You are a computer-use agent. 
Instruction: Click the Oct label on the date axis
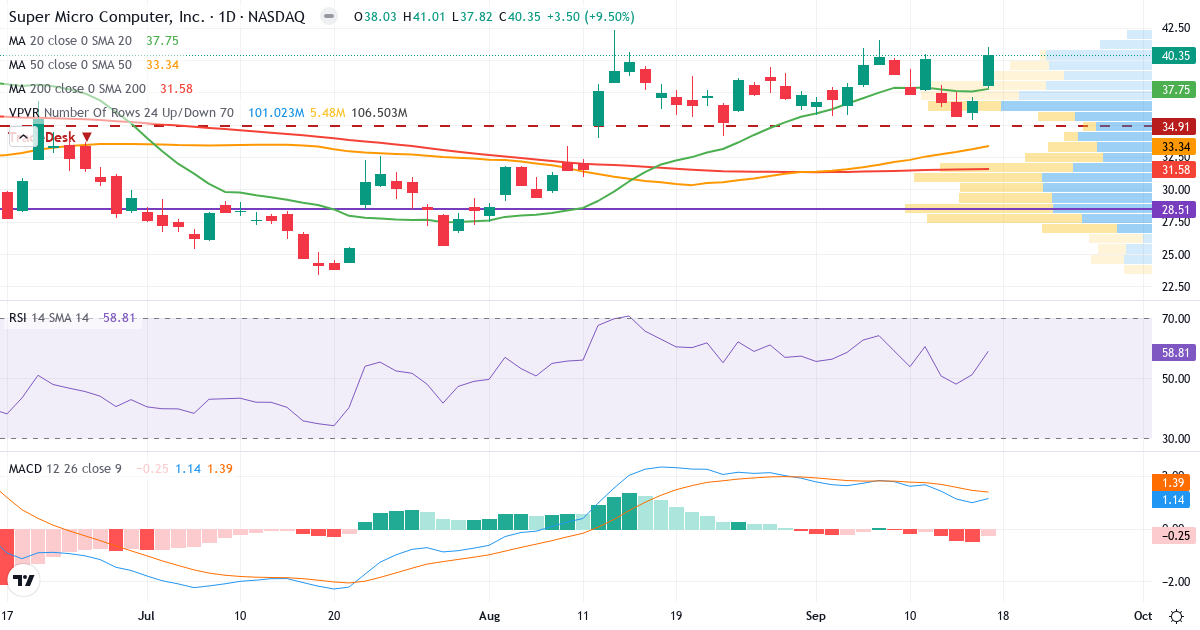(1143, 615)
